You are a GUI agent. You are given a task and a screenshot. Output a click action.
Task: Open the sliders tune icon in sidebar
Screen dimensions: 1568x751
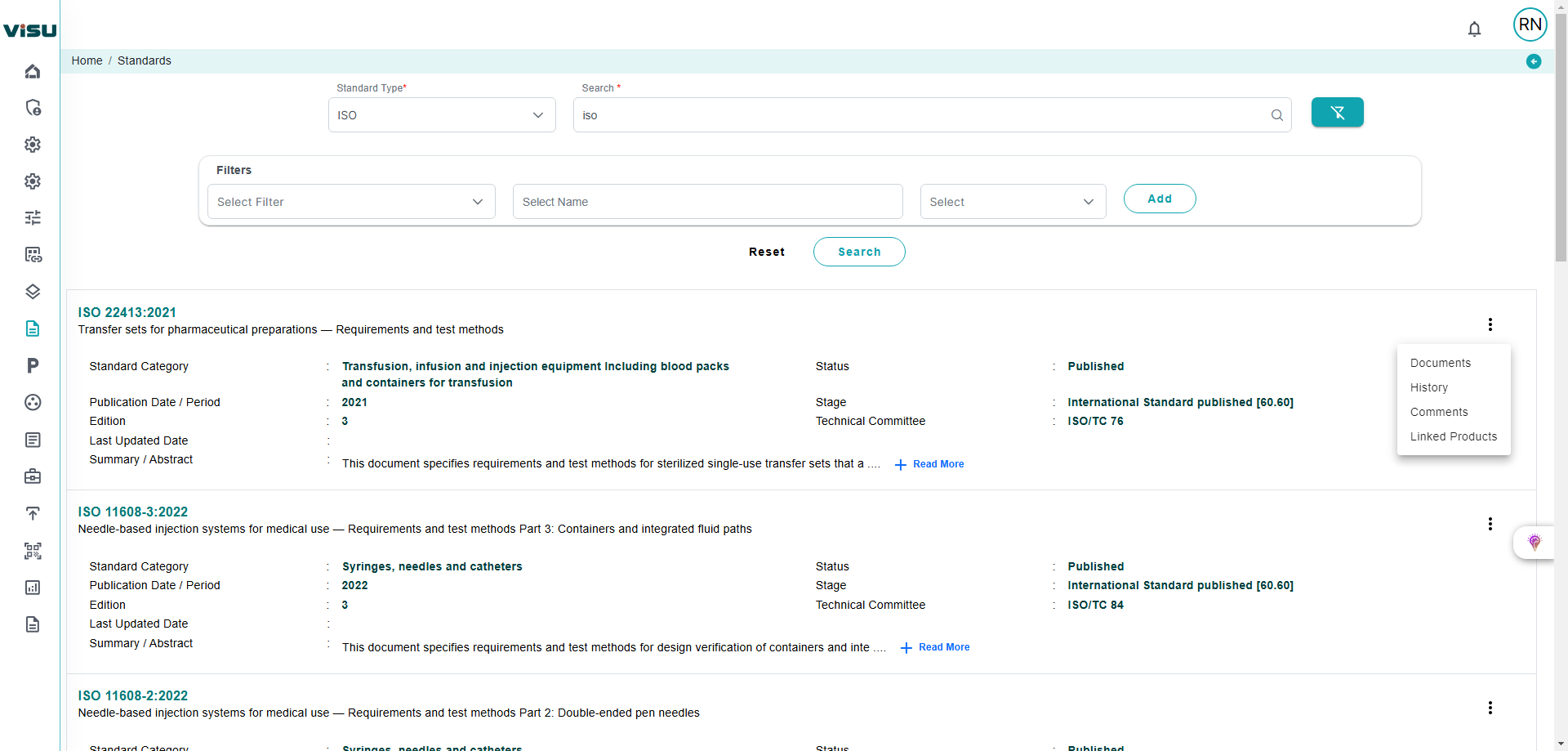[x=33, y=217]
